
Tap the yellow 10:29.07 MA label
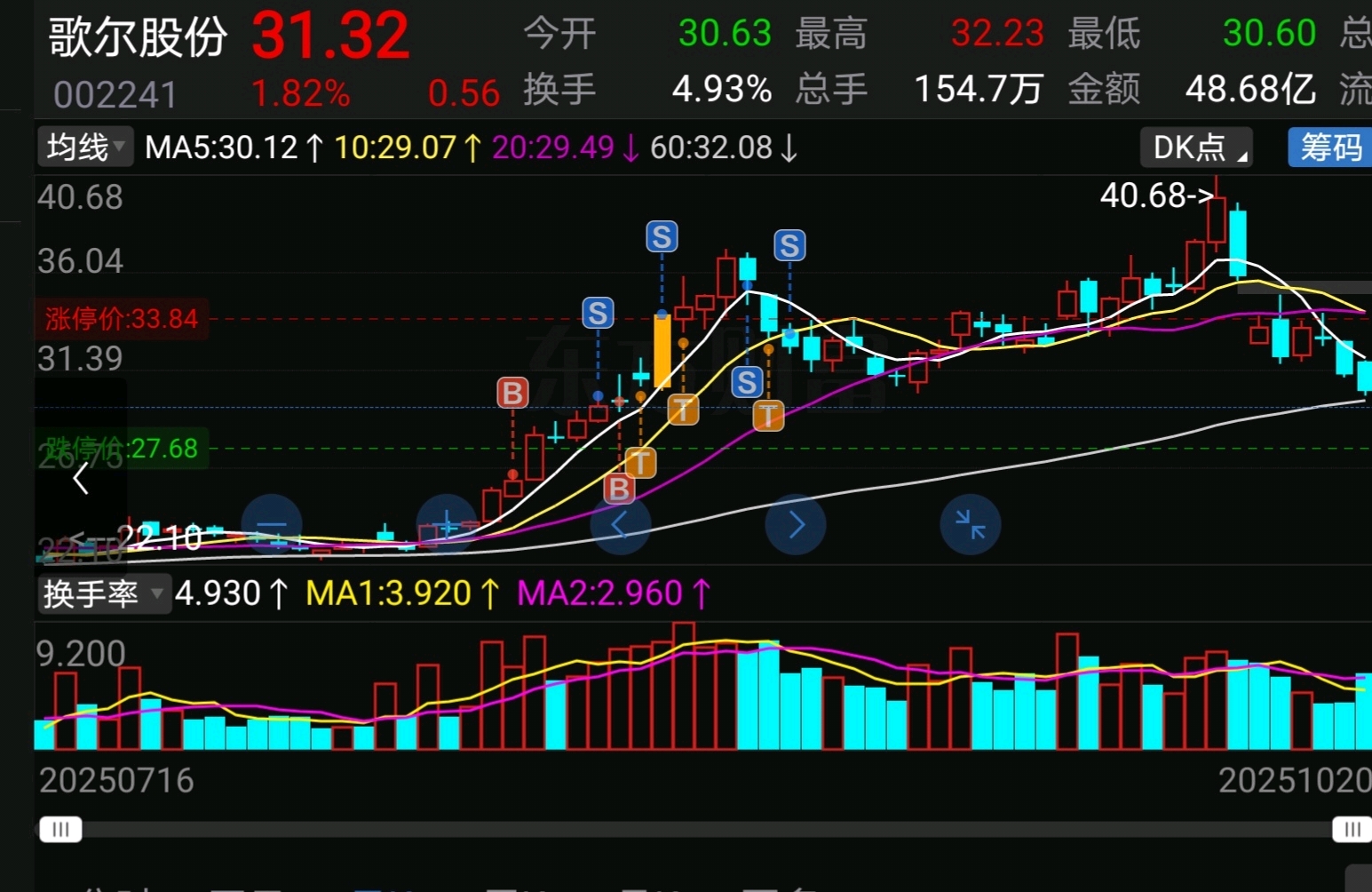click(x=408, y=147)
